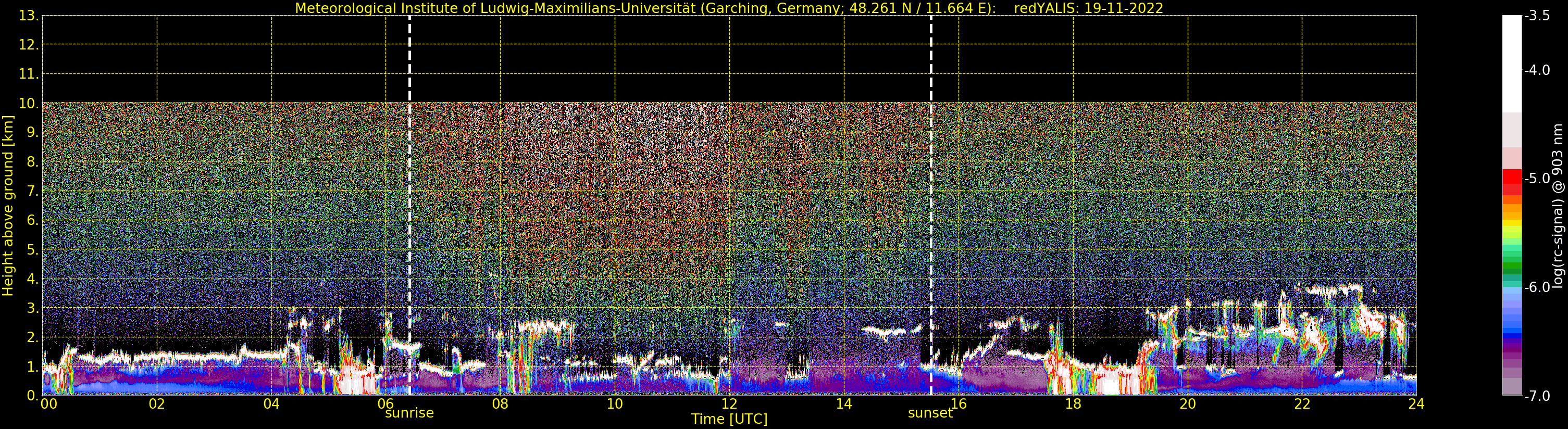Click the '10.' height tick label

point(29,104)
